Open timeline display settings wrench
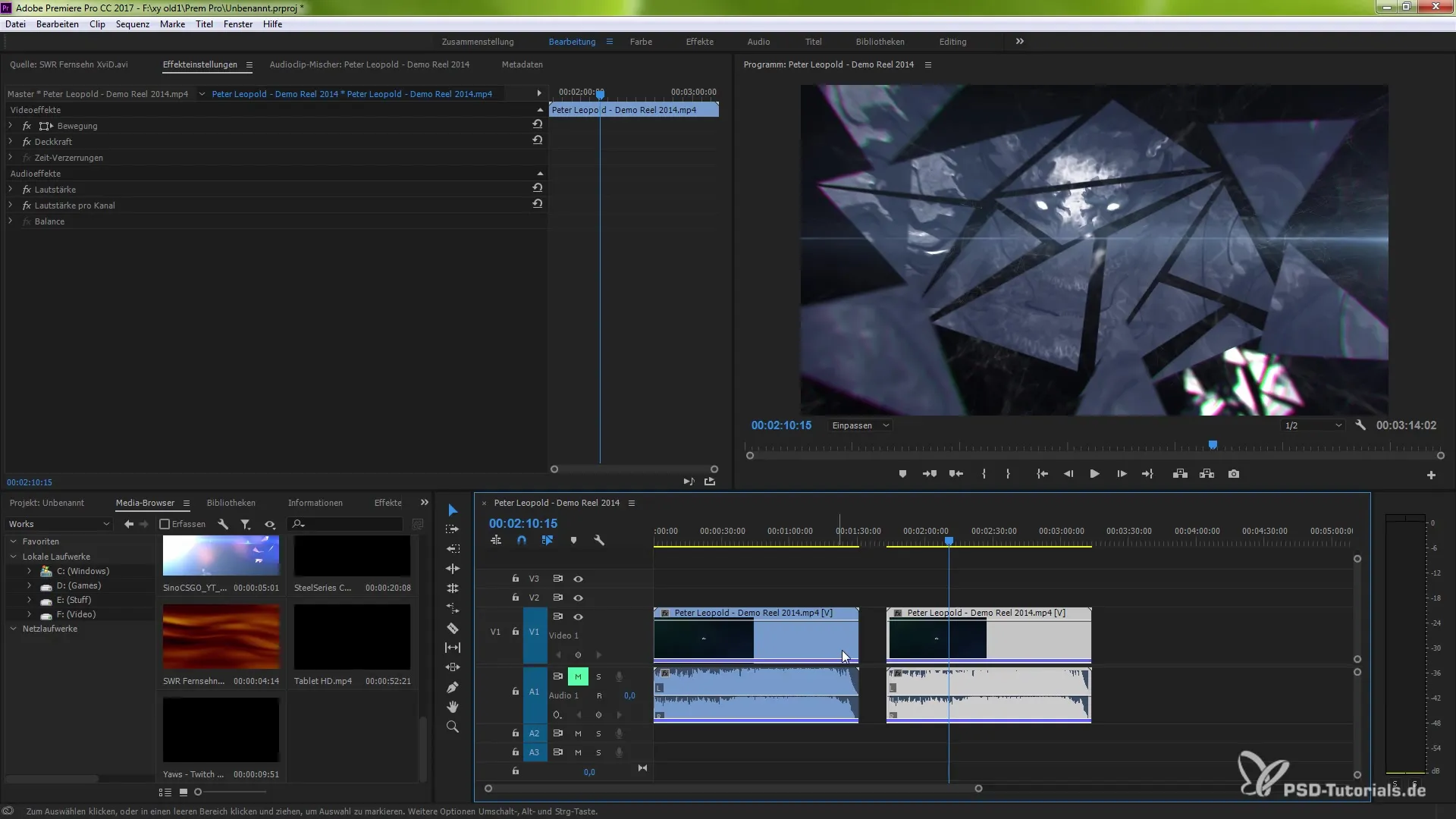The image size is (1456, 819). [599, 541]
